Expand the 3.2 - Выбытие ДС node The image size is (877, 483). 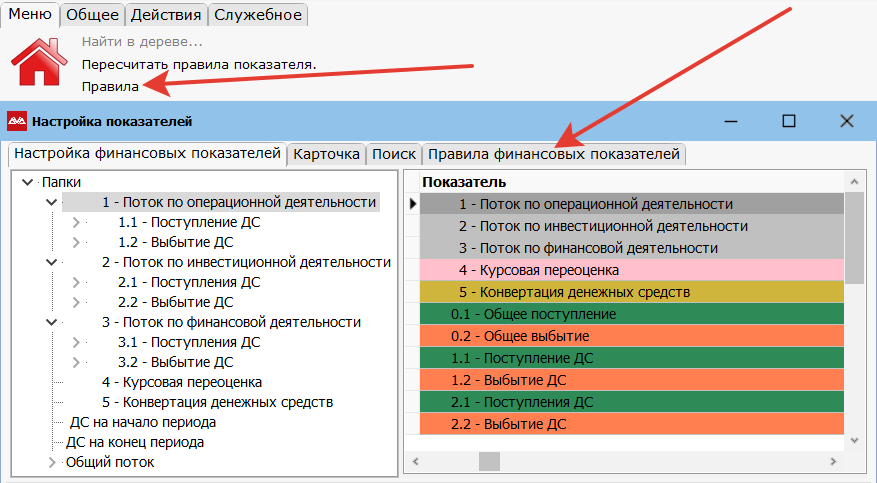pos(76,362)
